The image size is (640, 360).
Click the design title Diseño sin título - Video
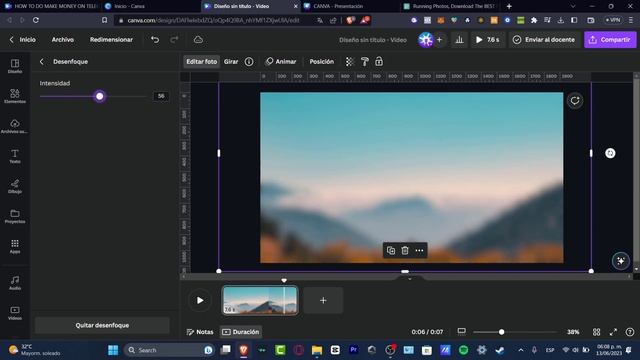(x=373, y=40)
